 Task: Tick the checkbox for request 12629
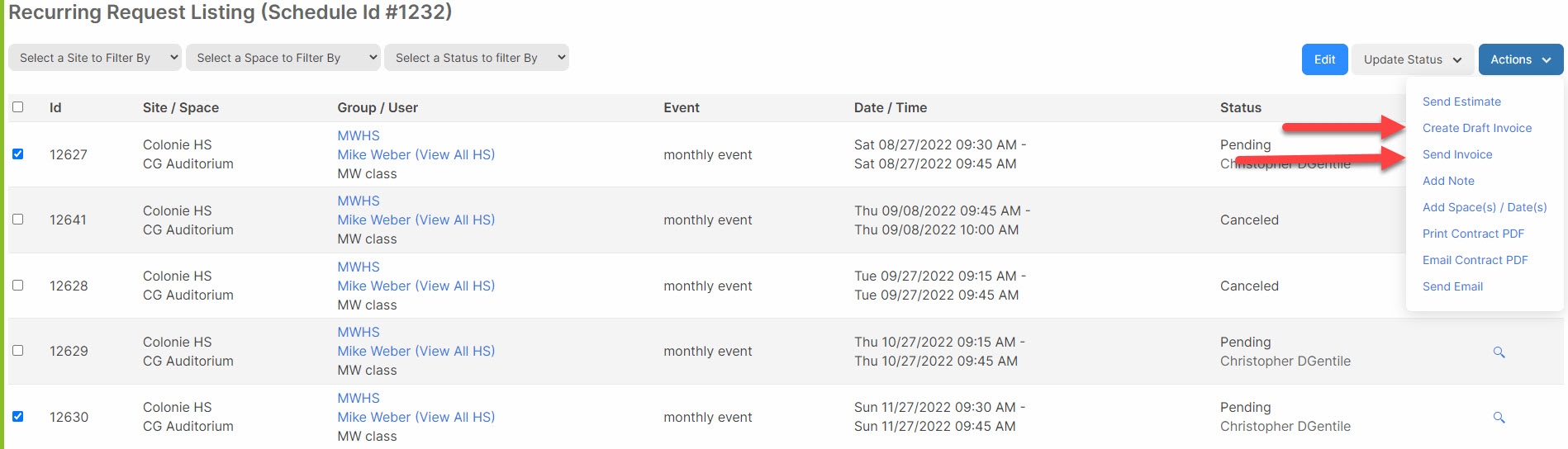coord(18,351)
